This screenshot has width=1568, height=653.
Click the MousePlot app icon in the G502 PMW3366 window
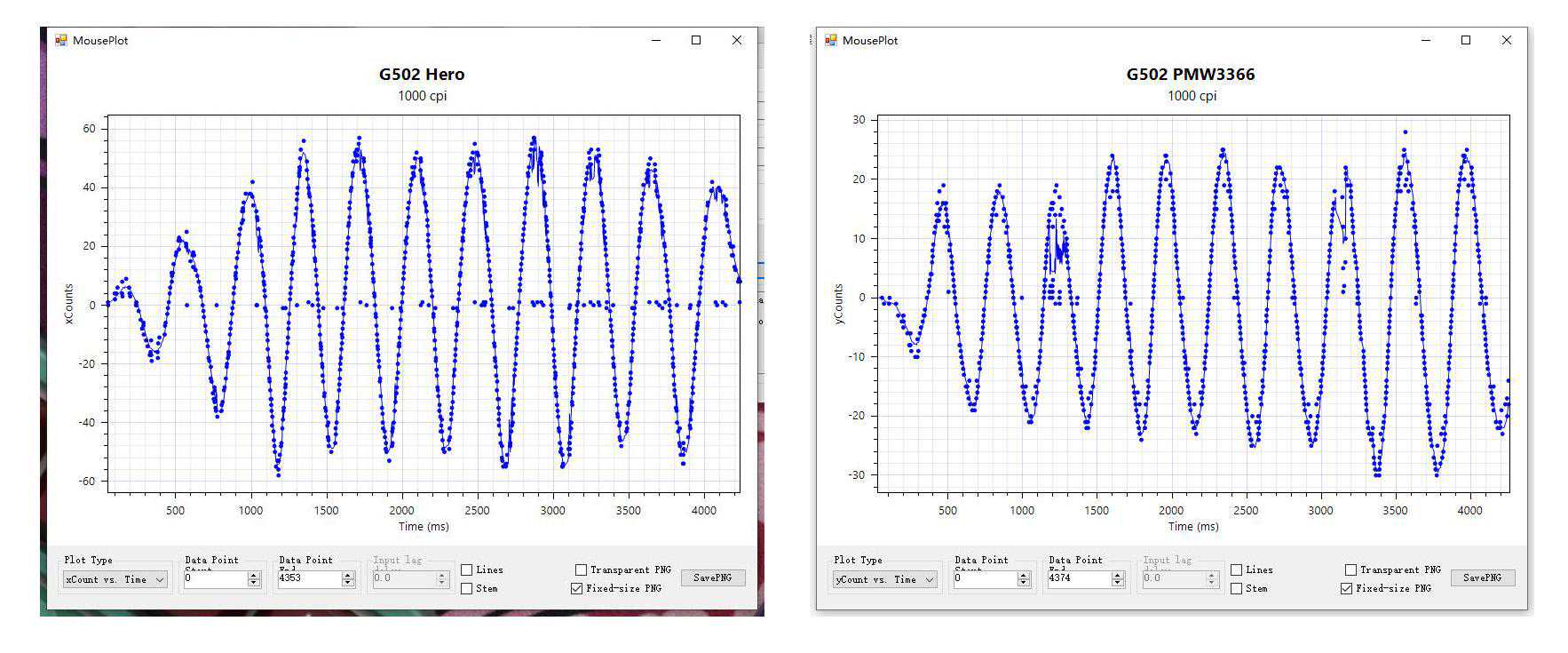click(x=831, y=41)
